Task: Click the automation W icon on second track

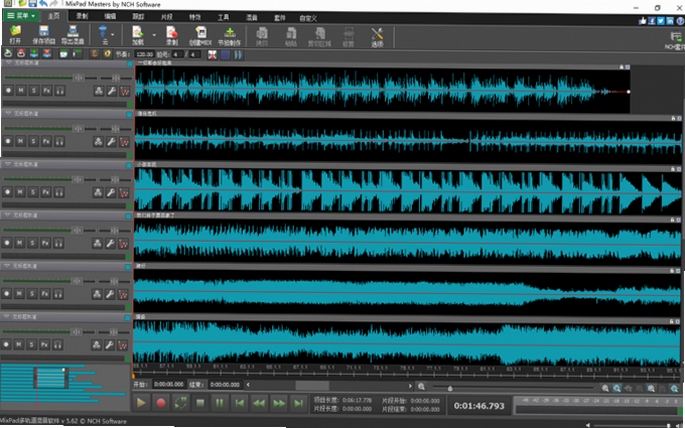Action: click(x=125, y=142)
